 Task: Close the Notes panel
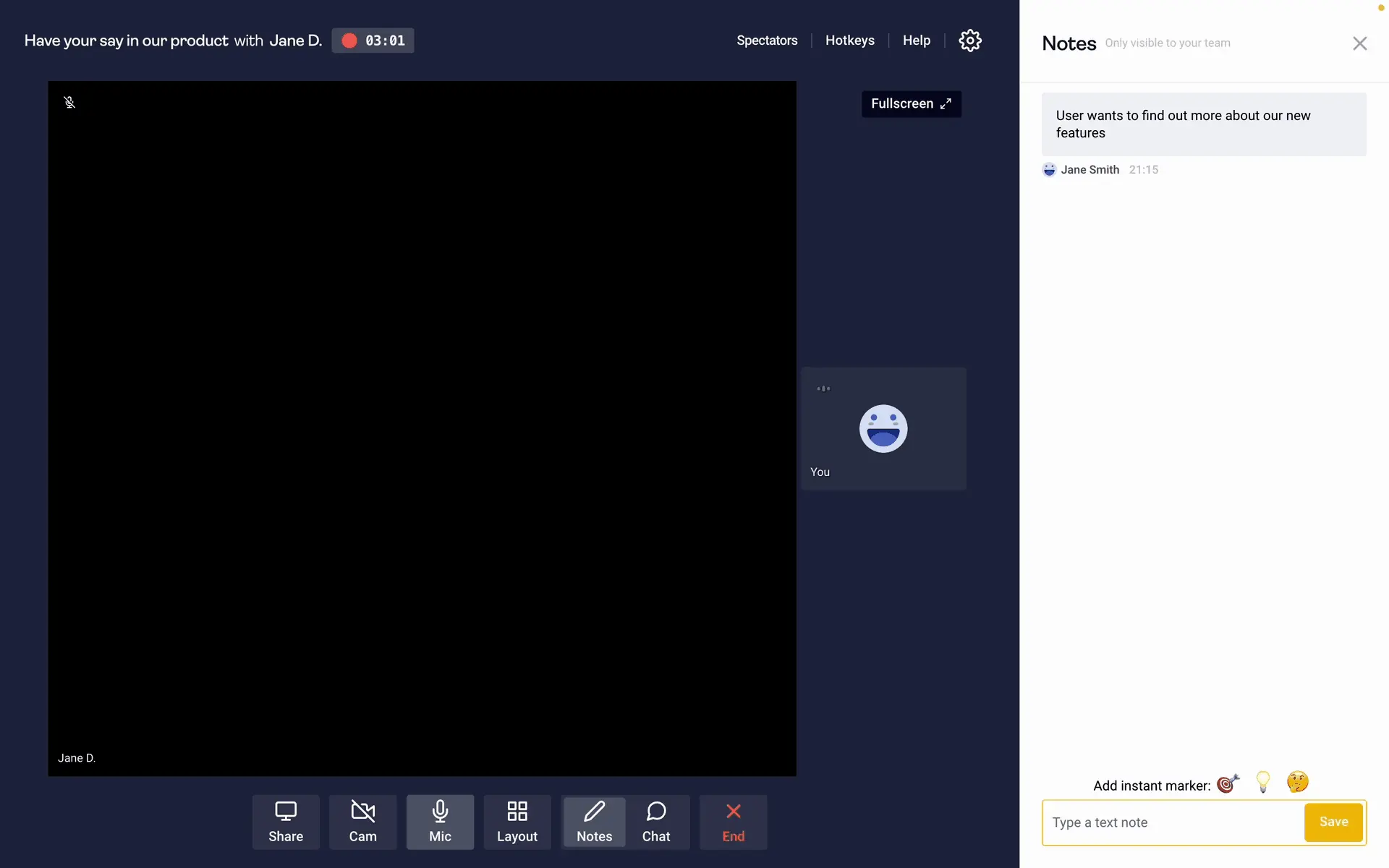coord(1359,43)
